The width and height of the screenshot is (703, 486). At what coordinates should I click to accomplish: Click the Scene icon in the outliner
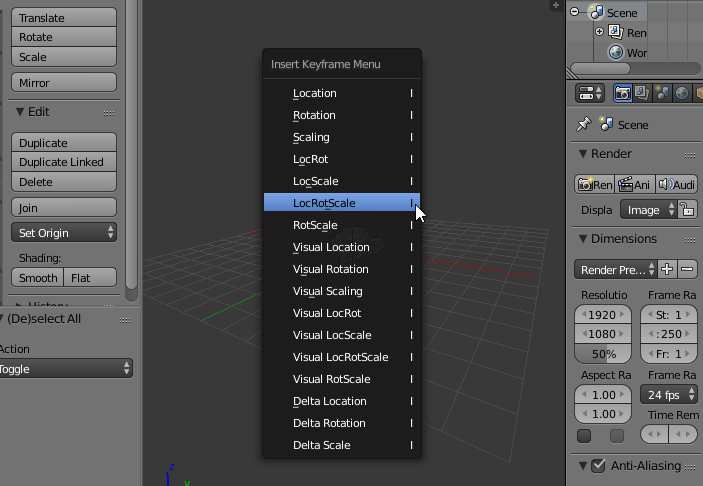coord(596,12)
